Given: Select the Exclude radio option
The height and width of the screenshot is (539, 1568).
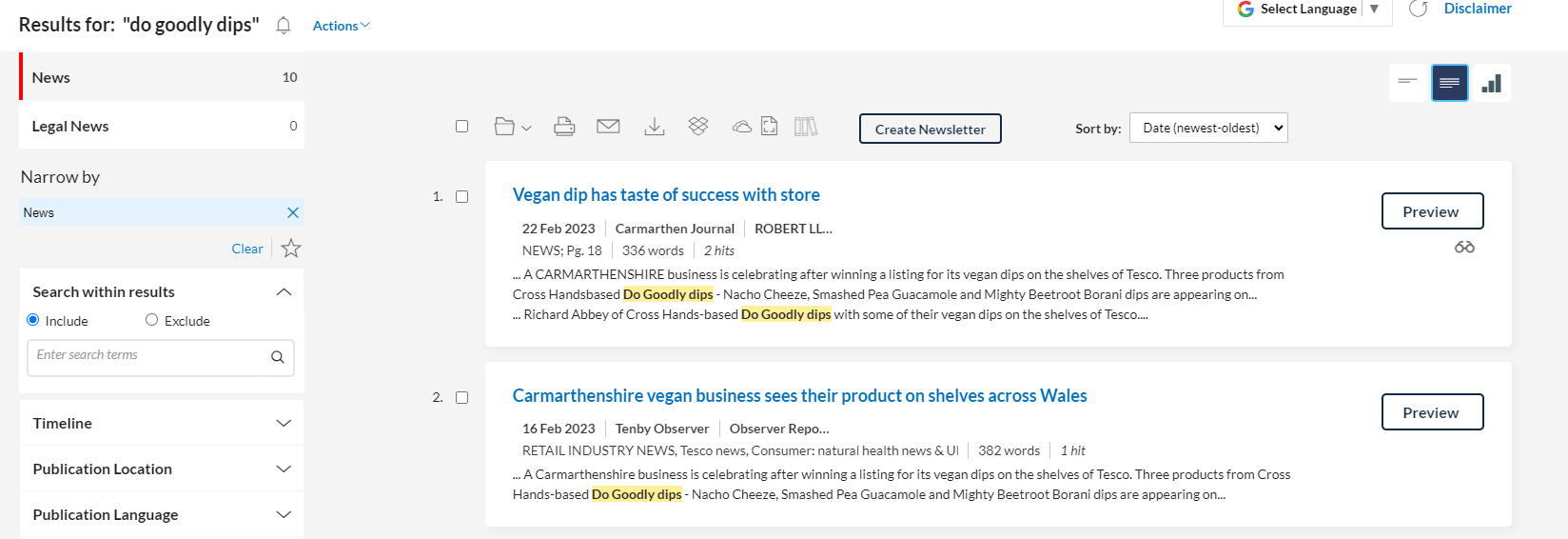Looking at the screenshot, I should [x=151, y=320].
